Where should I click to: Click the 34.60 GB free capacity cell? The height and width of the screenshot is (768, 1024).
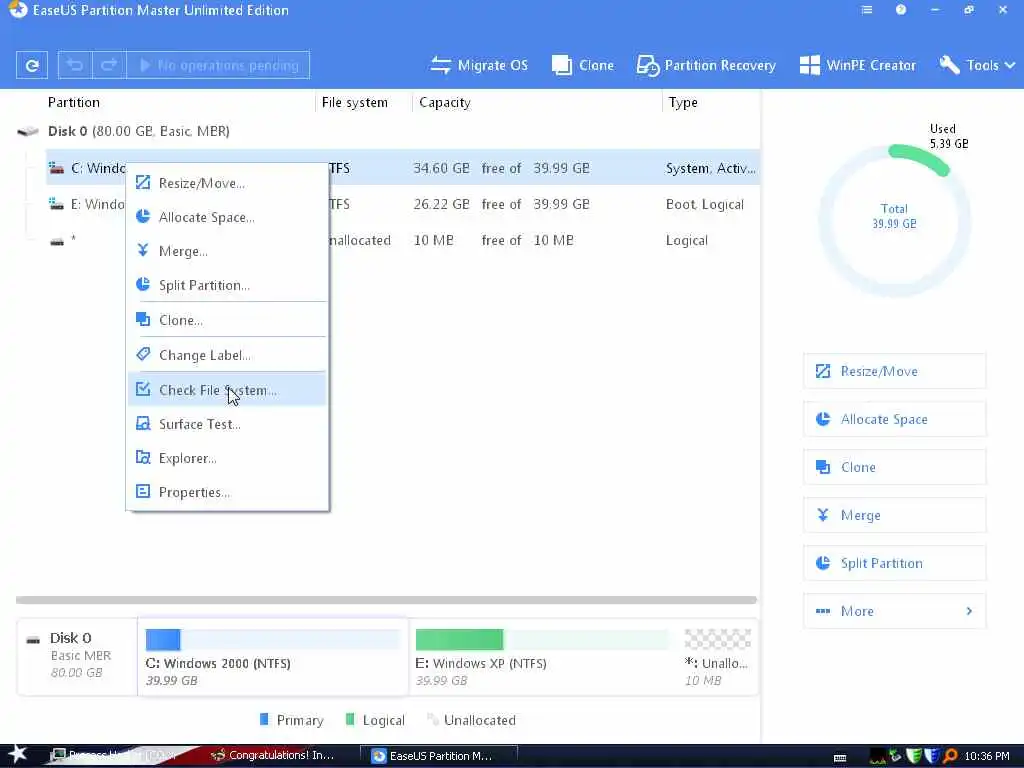pyautogui.click(x=441, y=168)
